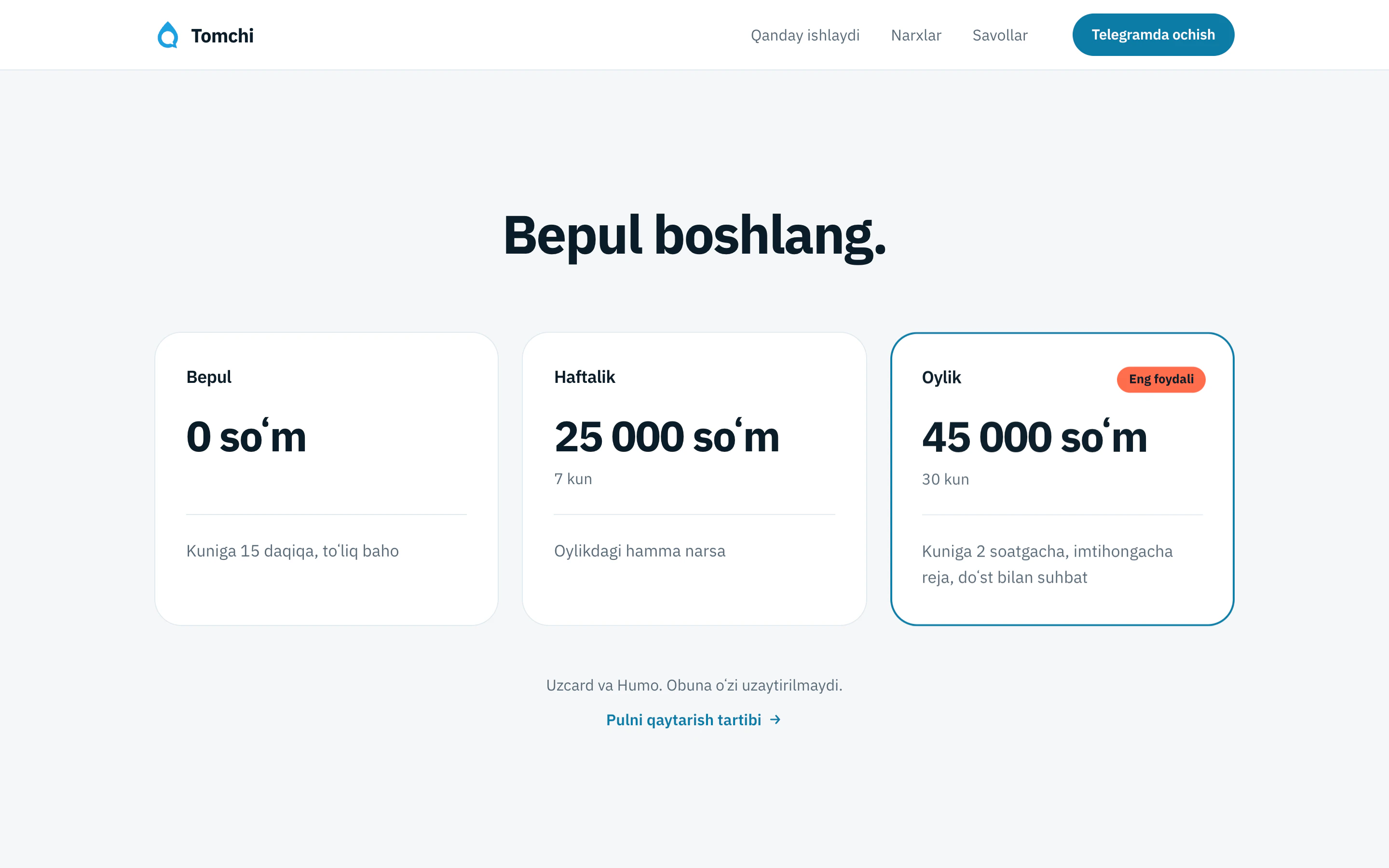The width and height of the screenshot is (1389, 868).
Task: Click the 0 so'm price
Action: pyautogui.click(x=245, y=436)
